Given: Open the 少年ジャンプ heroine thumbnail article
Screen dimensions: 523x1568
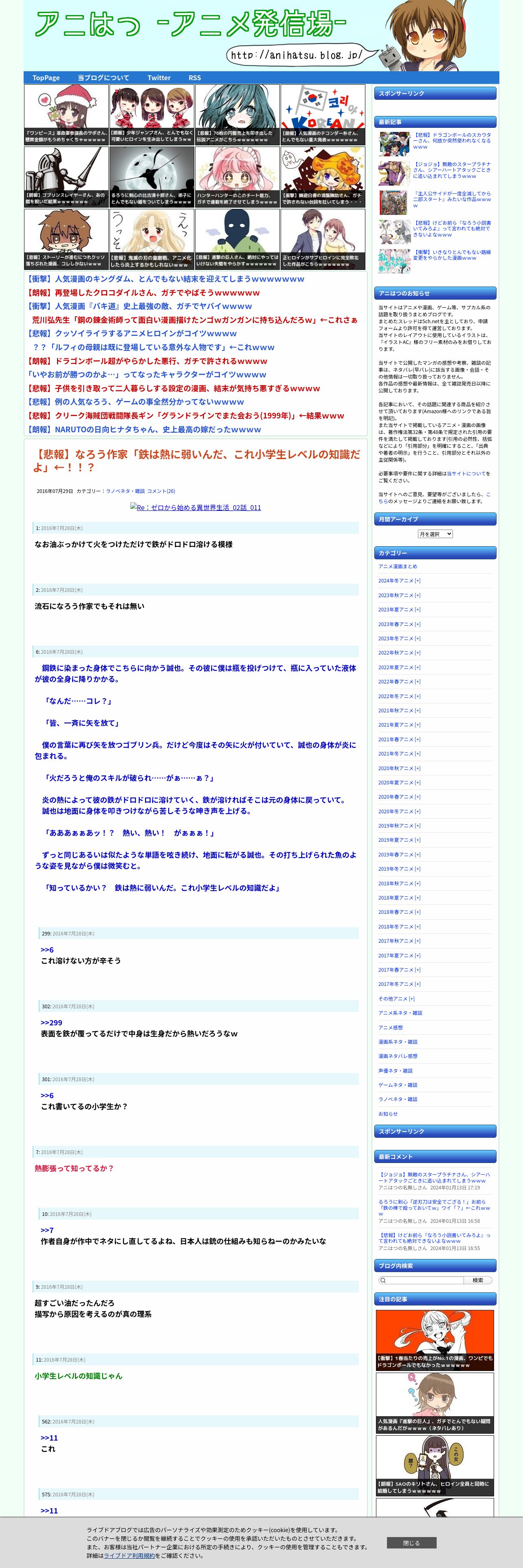Looking at the screenshot, I should tap(152, 115).
